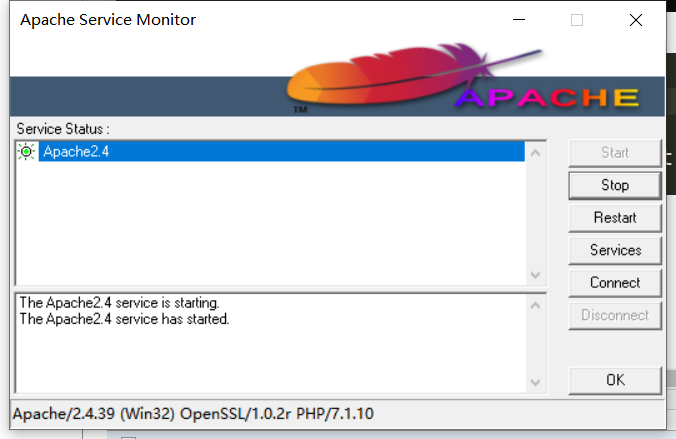Screen dimensions: 676x439
Task: Click service list scrollbar down arrow
Action: (535, 275)
